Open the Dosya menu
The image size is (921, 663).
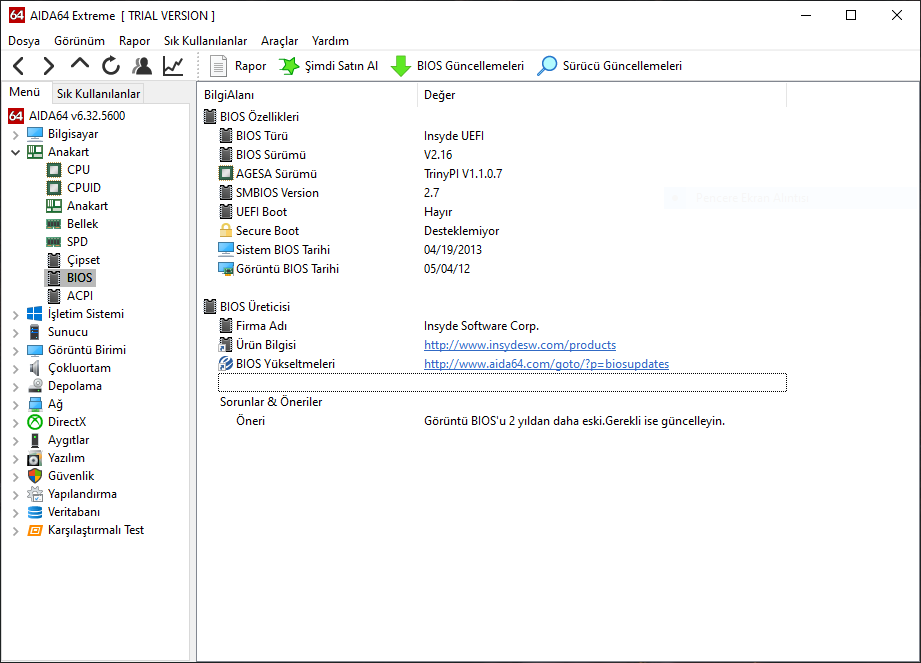pyautogui.click(x=23, y=41)
